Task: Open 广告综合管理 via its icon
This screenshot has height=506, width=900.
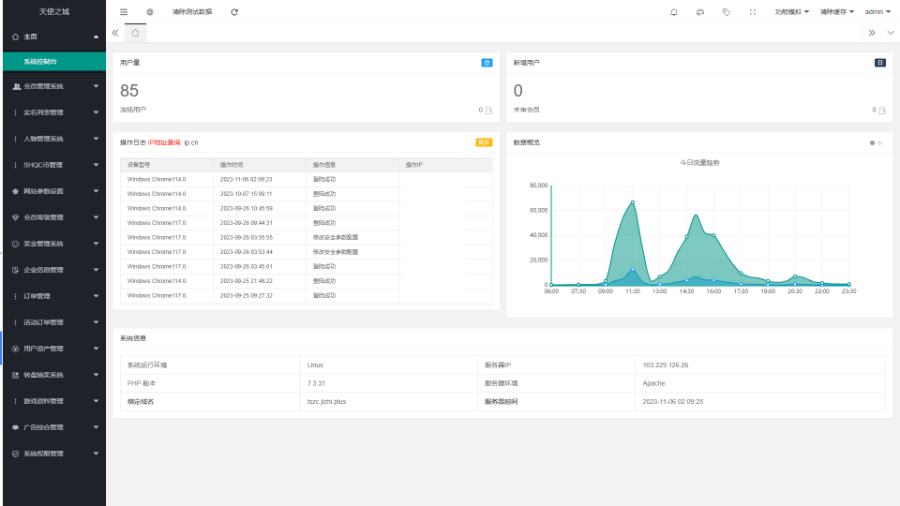Action: (x=15, y=427)
